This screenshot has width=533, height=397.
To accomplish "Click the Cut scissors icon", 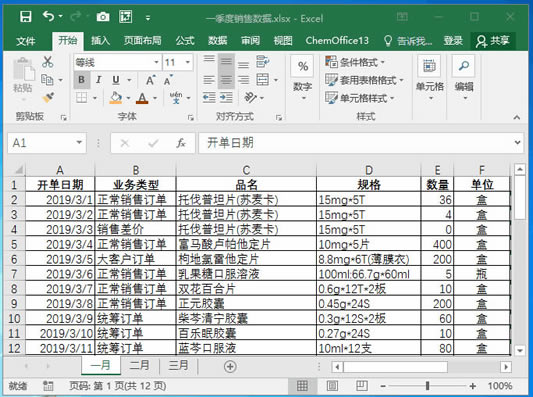I will point(48,62).
